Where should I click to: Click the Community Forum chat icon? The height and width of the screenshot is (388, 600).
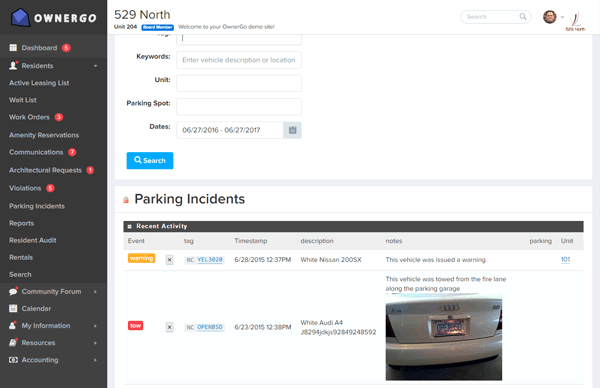tap(13, 291)
